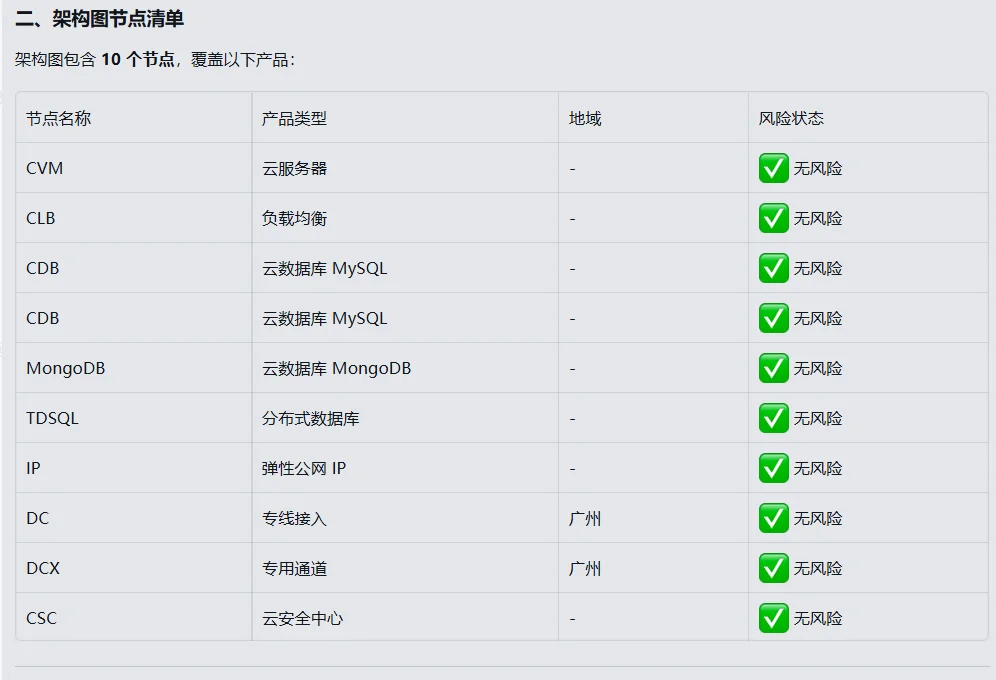Screen dimensions: 996x680
Task: Click the green checkmark in the CVM row
Action: tap(774, 168)
